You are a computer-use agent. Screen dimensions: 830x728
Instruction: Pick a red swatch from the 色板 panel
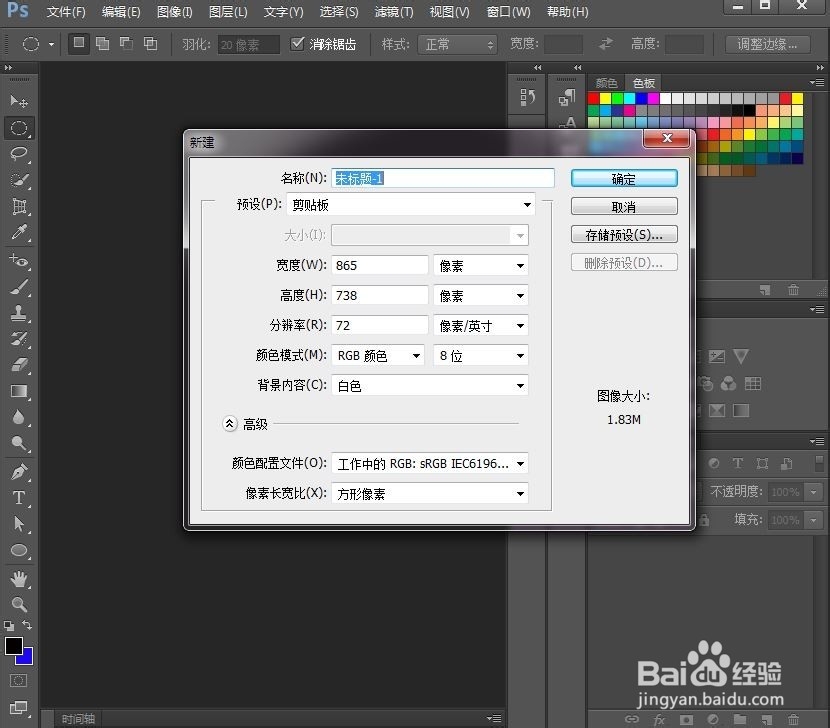click(x=592, y=97)
